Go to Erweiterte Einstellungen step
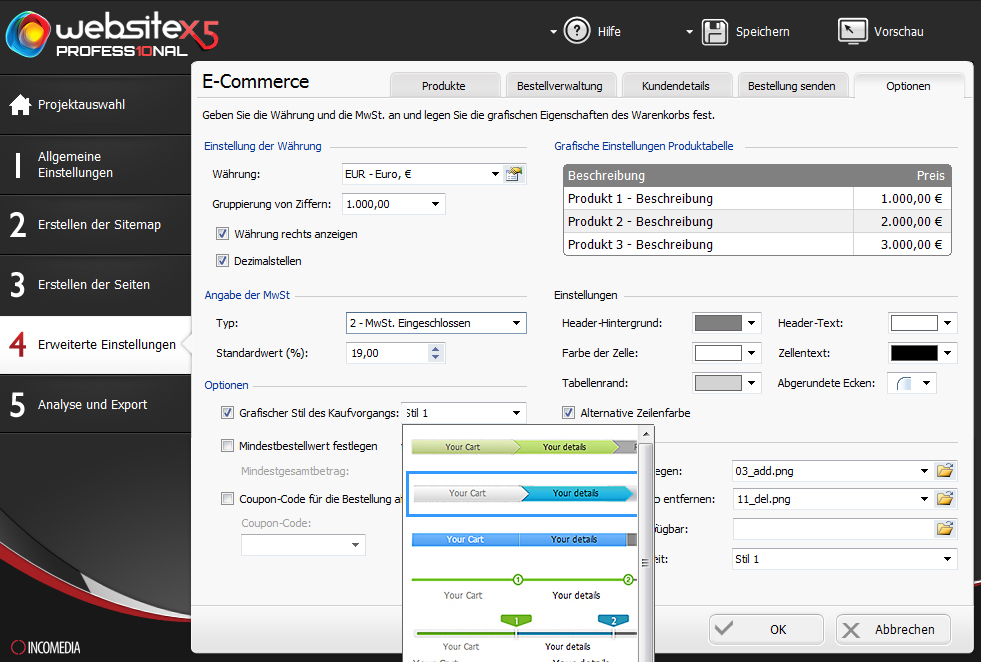This screenshot has width=981, height=662. point(95,345)
